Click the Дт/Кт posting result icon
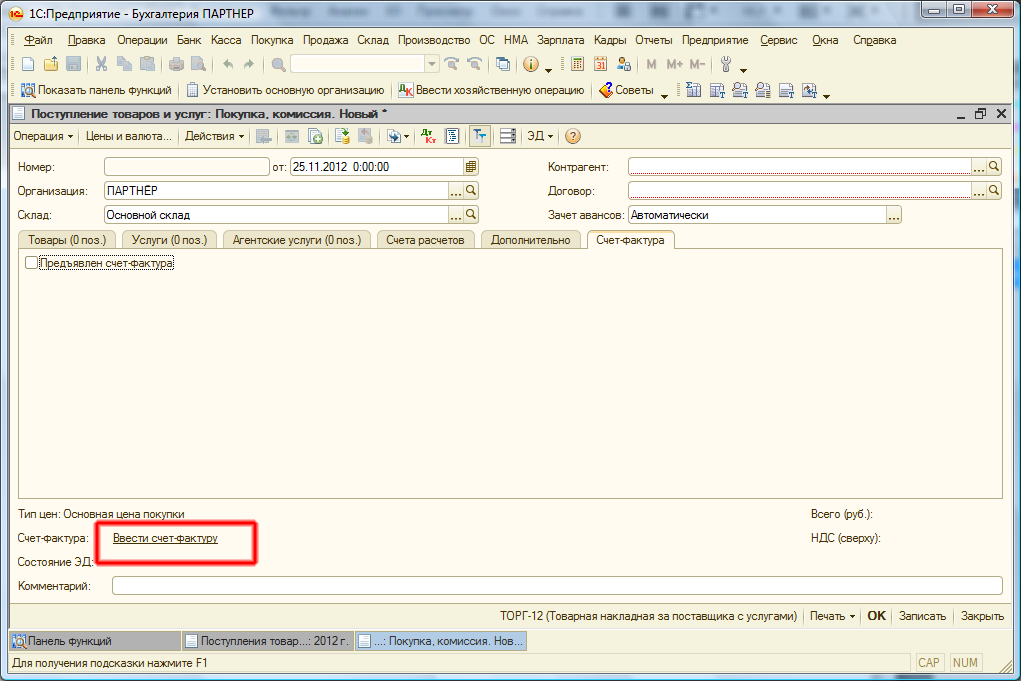1021x681 pixels. click(427, 136)
